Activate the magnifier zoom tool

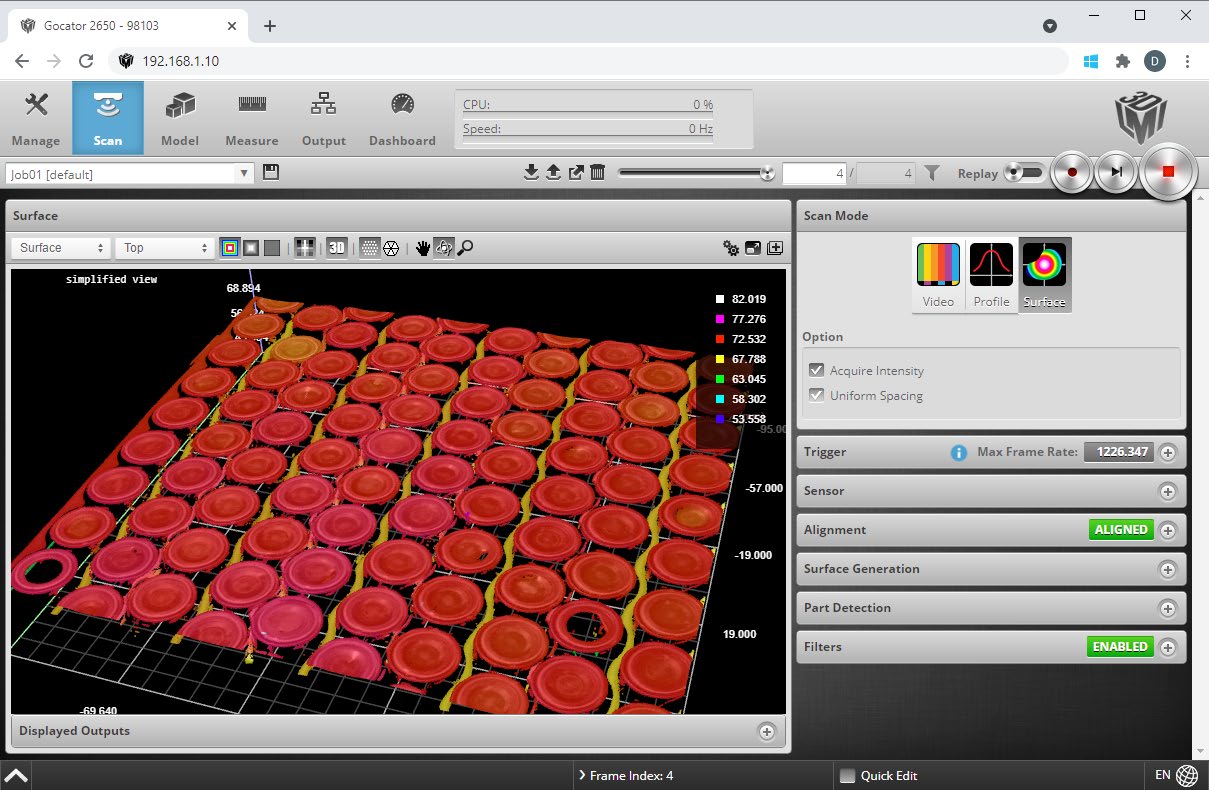(x=465, y=248)
